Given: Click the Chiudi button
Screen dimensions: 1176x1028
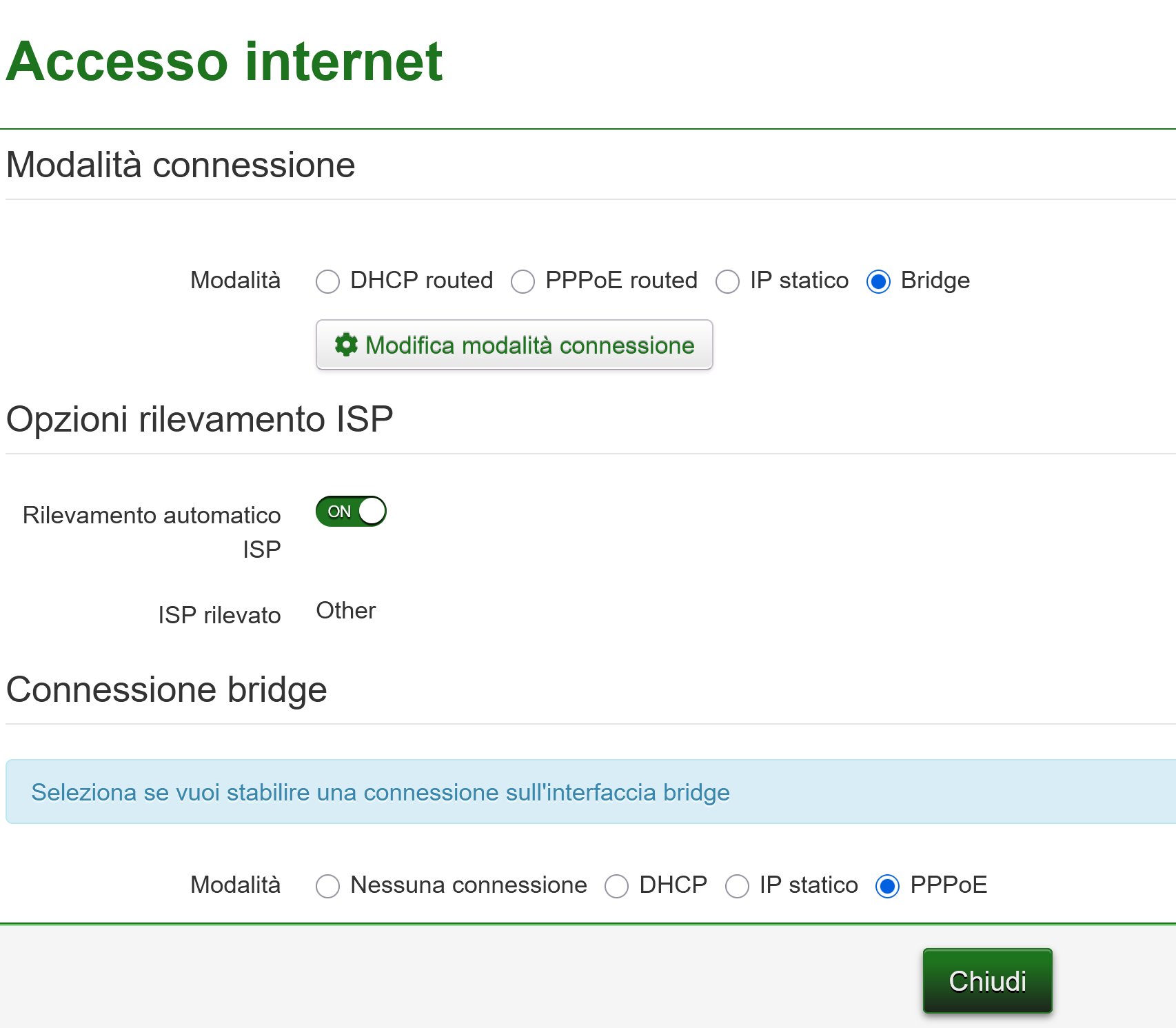Looking at the screenshot, I should tap(987, 981).
